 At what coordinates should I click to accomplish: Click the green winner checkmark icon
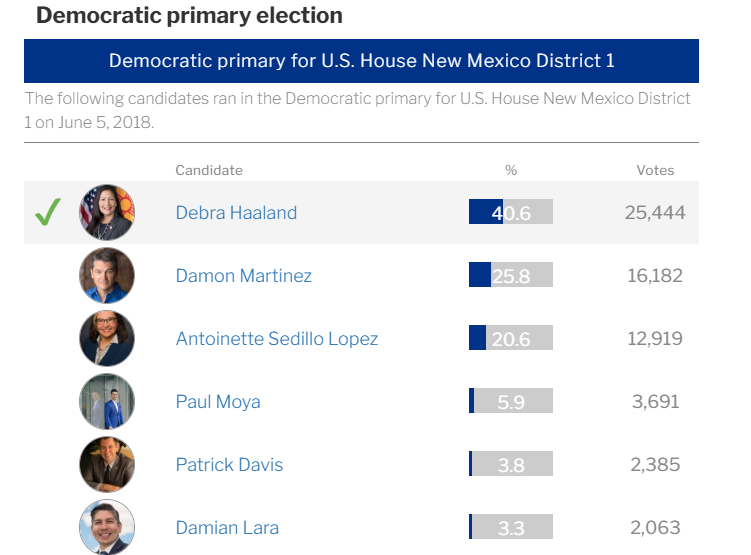tap(47, 212)
